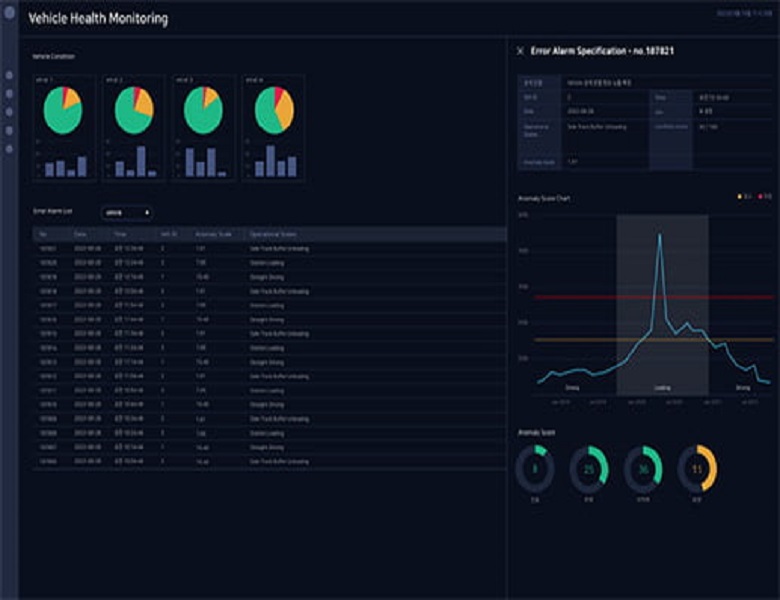Viewport: 780px width, 600px height.
Task: Click the app logo circle at top of sidebar
Action: (x=10, y=13)
